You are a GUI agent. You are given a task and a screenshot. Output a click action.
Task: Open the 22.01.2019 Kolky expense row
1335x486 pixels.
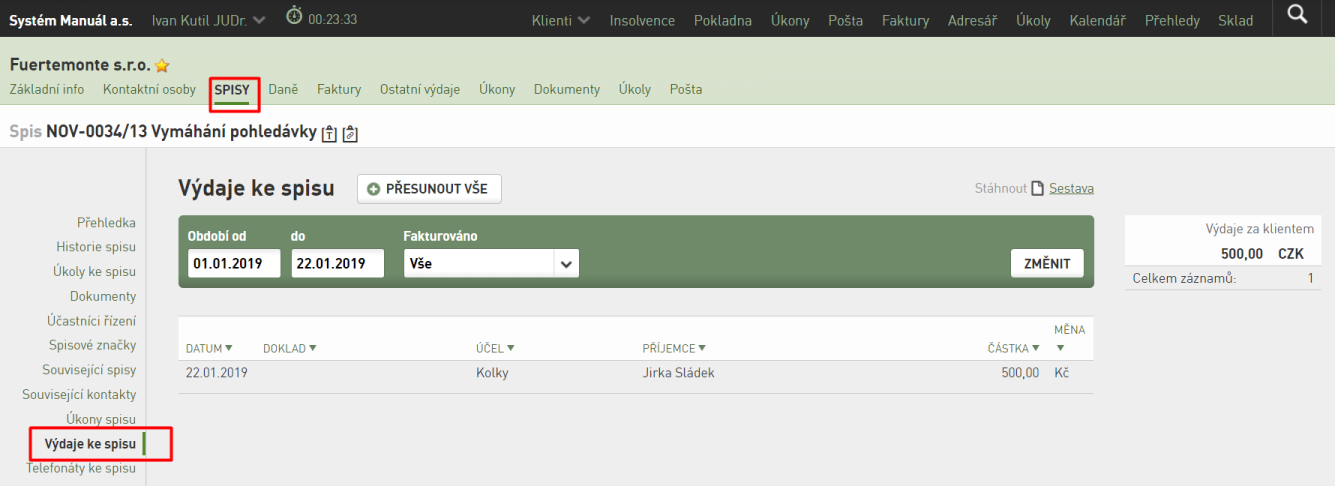pyautogui.click(x=636, y=373)
